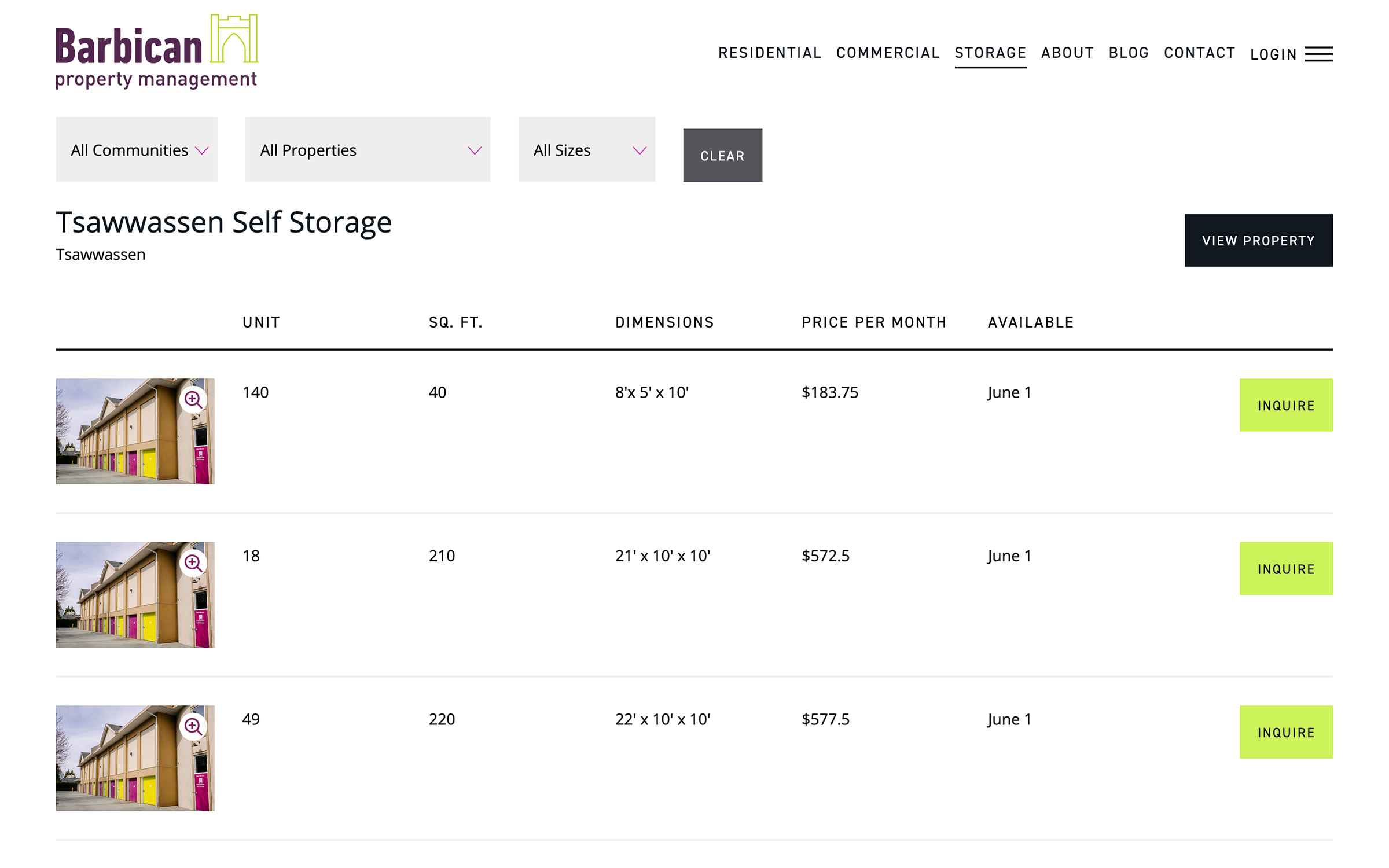Open the All Communities dropdown
The width and height of the screenshot is (1389, 868).
(137, 150)
